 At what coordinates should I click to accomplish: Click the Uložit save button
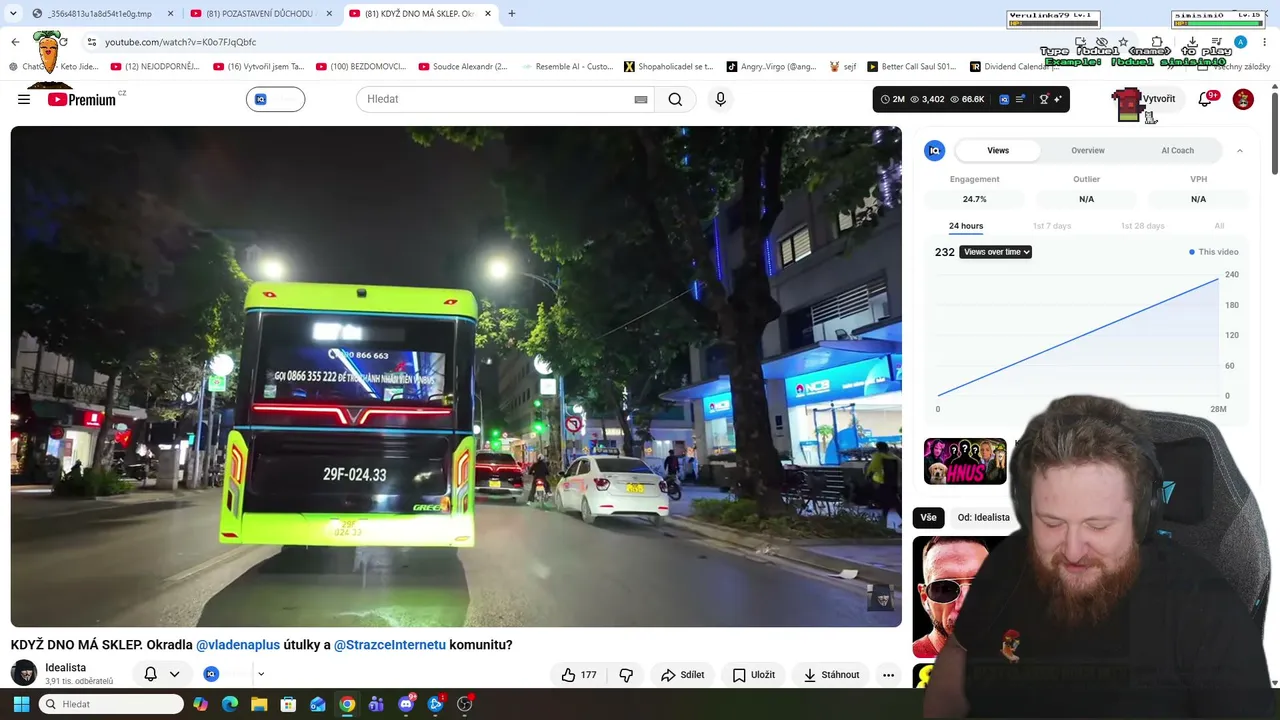click(x=754, y=675)
